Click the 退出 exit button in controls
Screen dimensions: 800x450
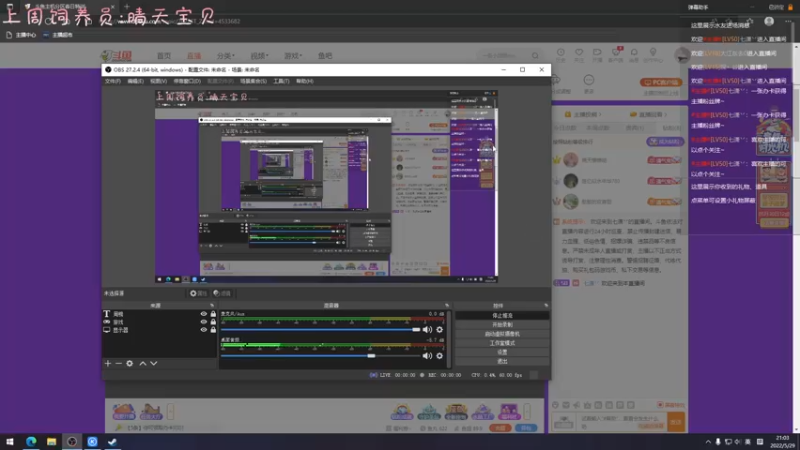(x=502, y=362)
